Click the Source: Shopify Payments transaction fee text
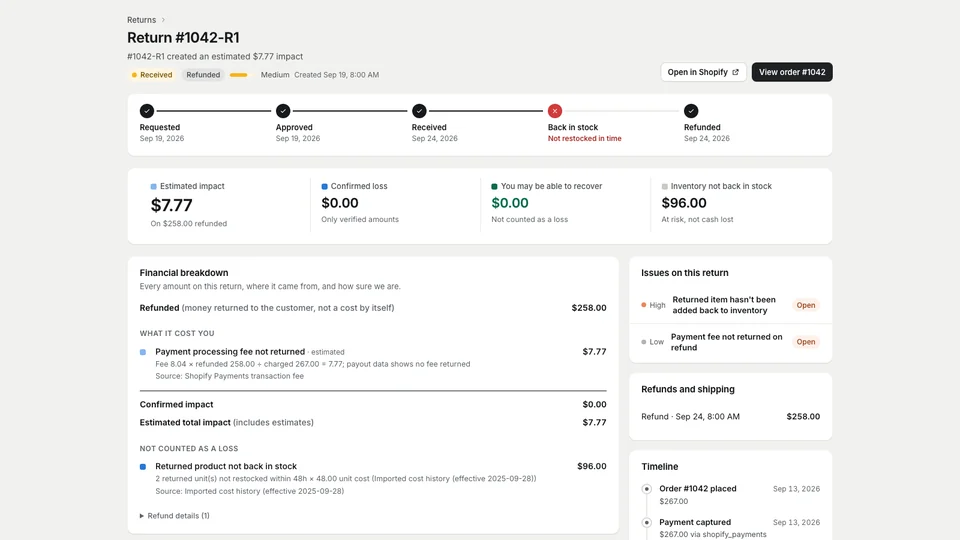Viewport: 960px width, 540px height. point(230,376)
